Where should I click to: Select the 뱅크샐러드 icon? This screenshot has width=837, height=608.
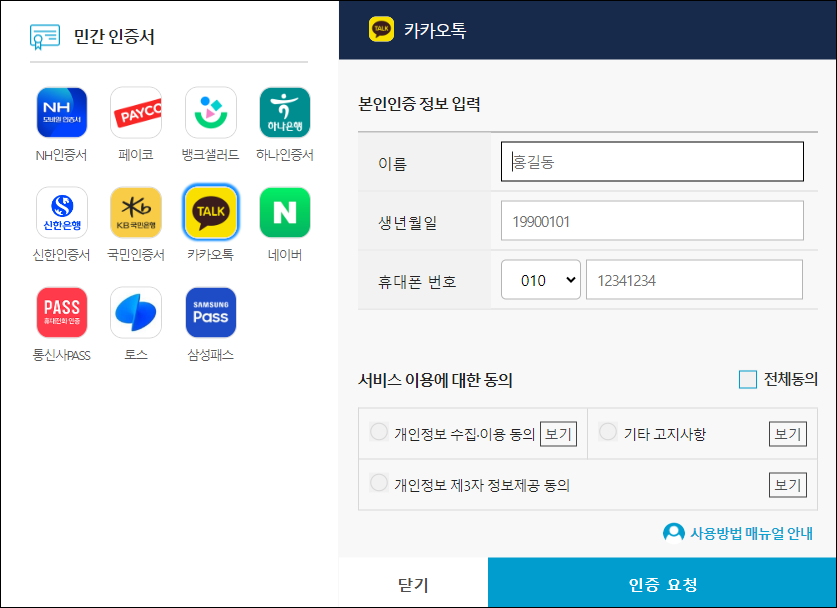point(211,113)
